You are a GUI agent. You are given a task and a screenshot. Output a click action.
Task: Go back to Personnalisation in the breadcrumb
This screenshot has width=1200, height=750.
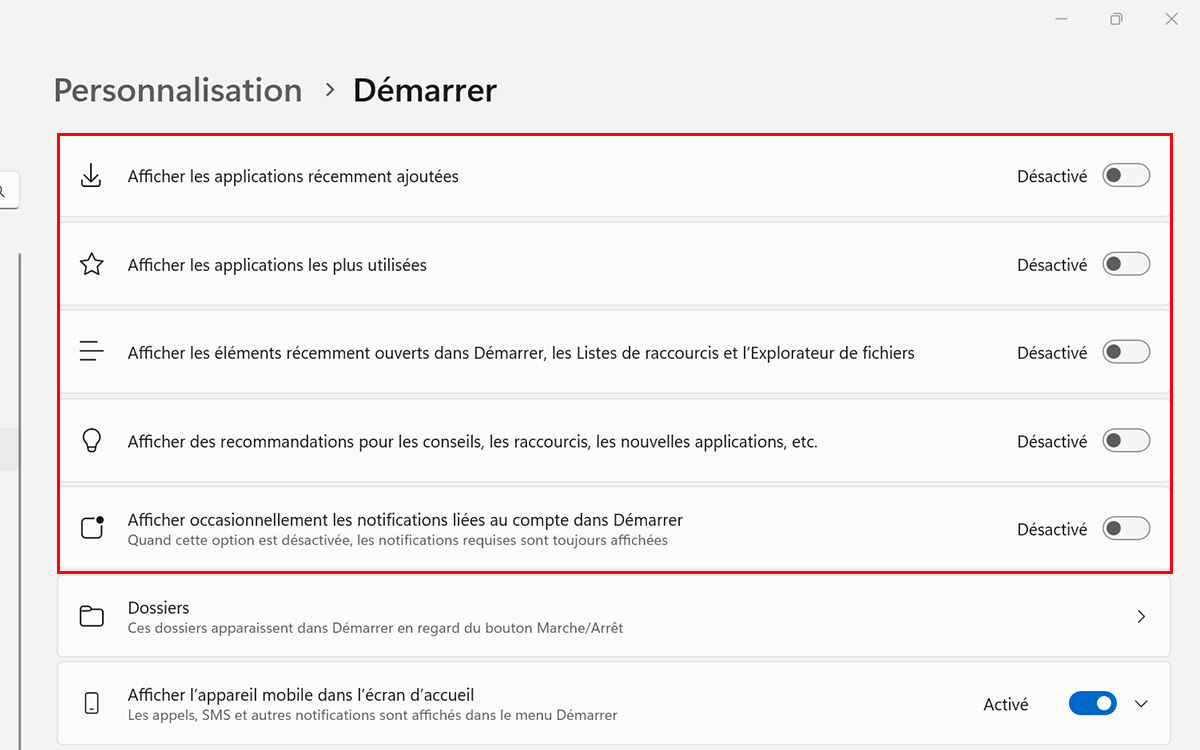point(178,90)
